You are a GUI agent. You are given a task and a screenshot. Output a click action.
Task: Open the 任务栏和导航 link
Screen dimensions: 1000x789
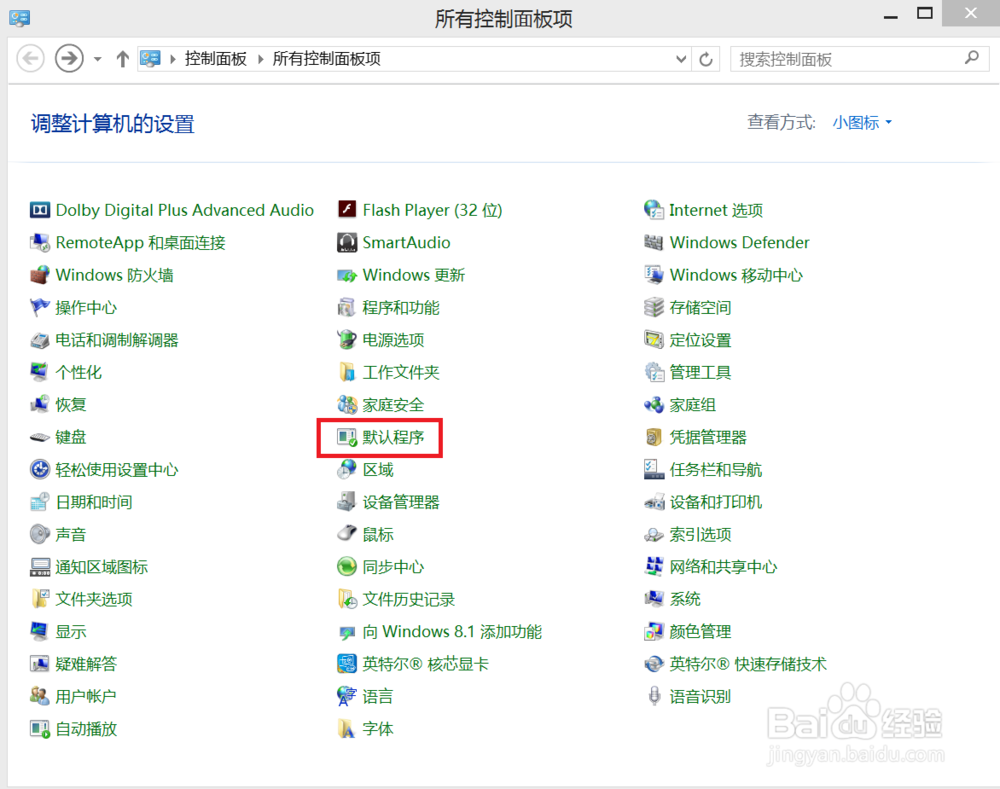coord(716,469)
